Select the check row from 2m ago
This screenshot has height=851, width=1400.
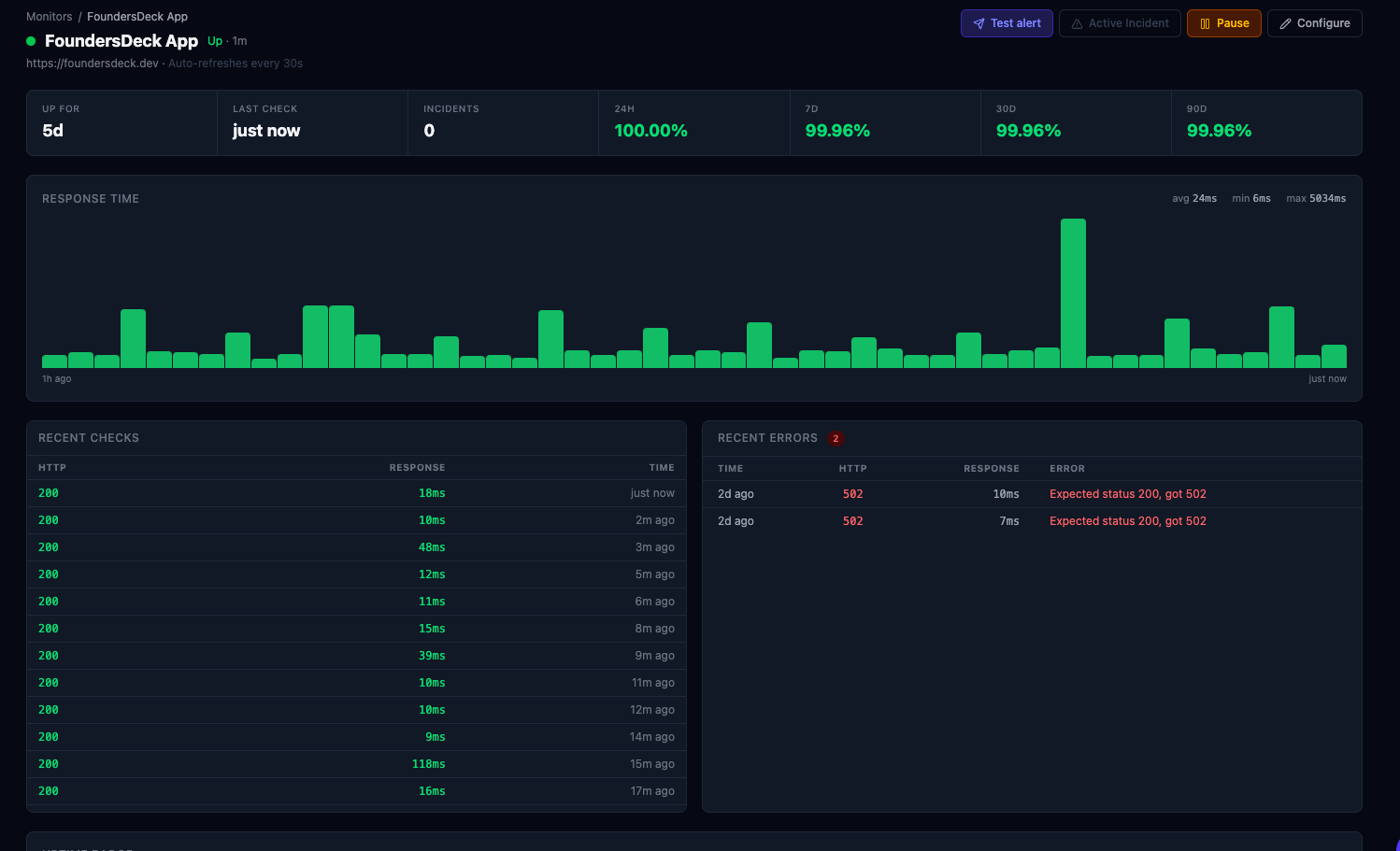pyautogui.click(x=356, y=520)
